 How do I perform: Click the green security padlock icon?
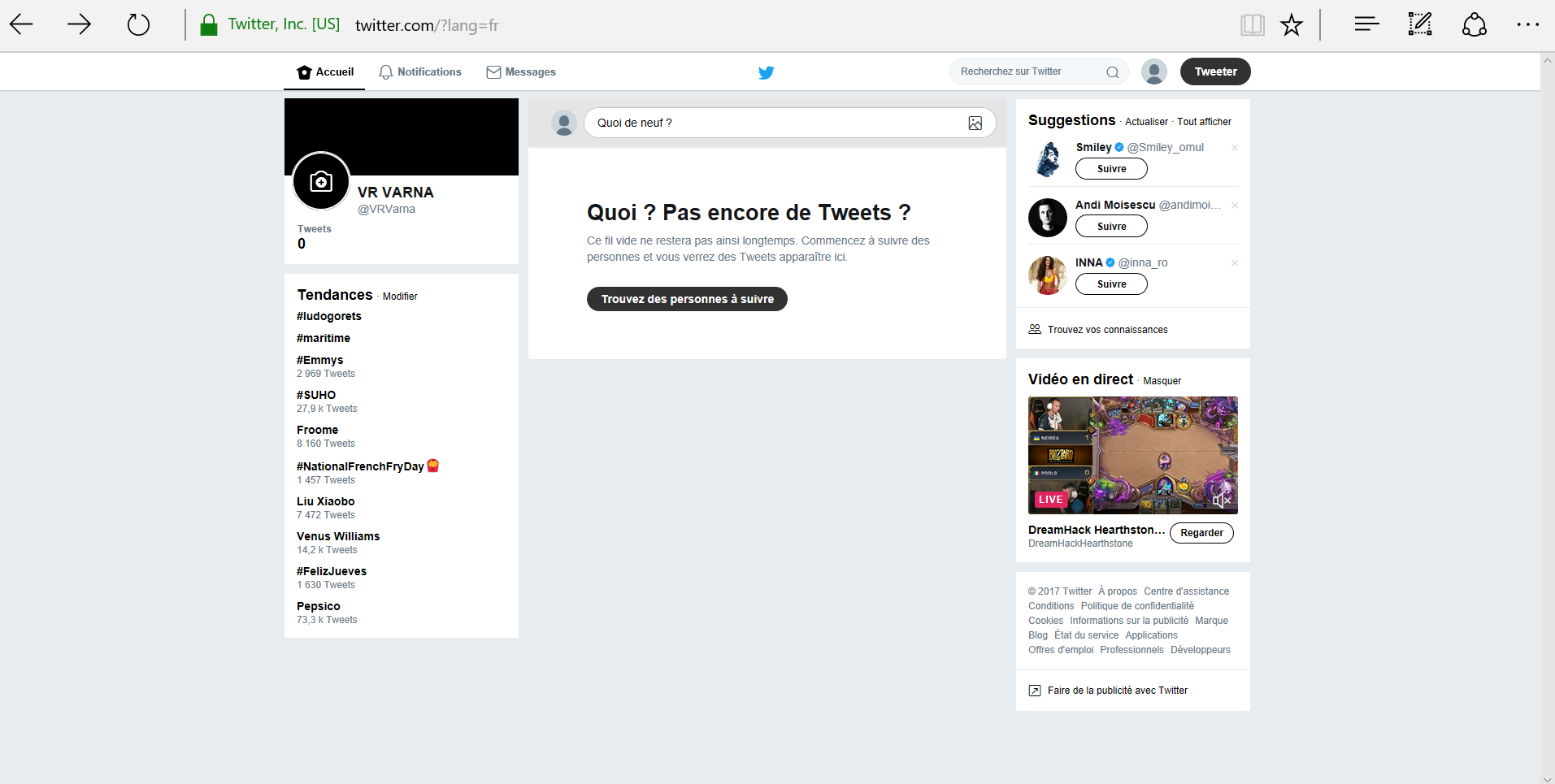click(x=209, y=25)
